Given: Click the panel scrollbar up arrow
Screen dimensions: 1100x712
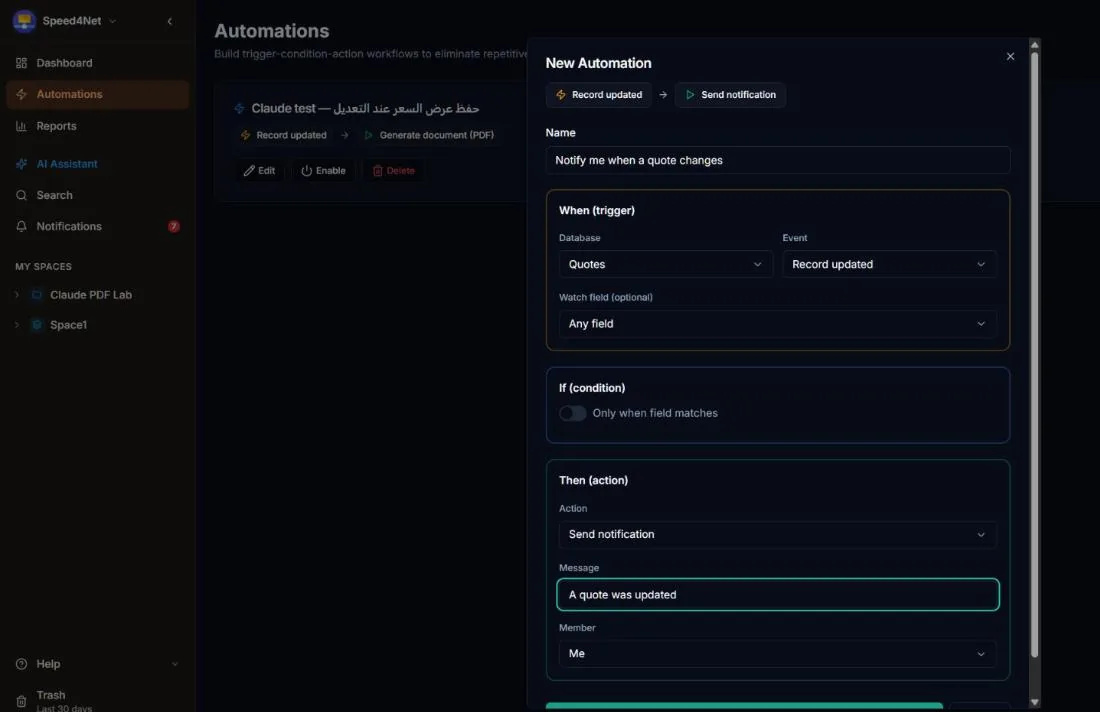Looking at the screenshot, I should click(1034, 44).
